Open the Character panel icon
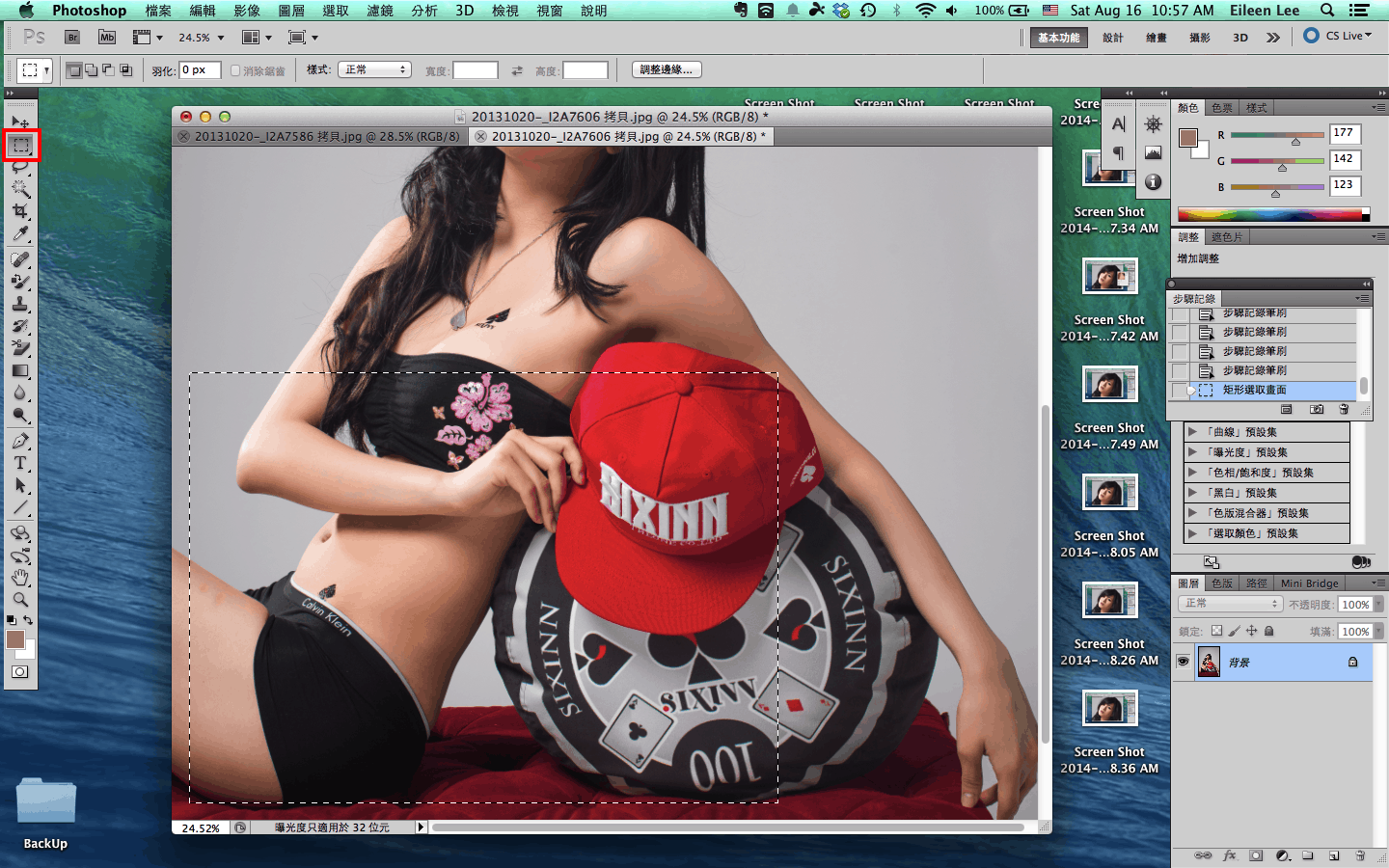This screenshot has width=1389, height=868. click(x=1118, y=123)
